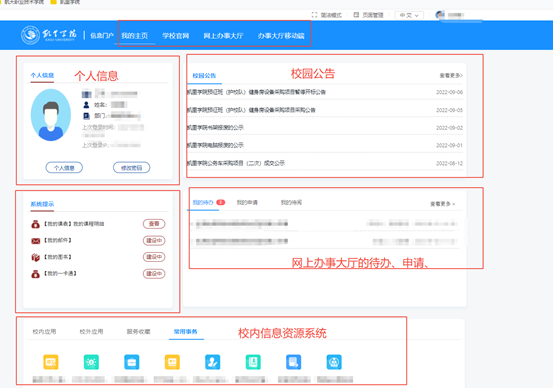Open 页面管理 at the top right
This screenshot has width=553, height=388.
click(368, 15)
